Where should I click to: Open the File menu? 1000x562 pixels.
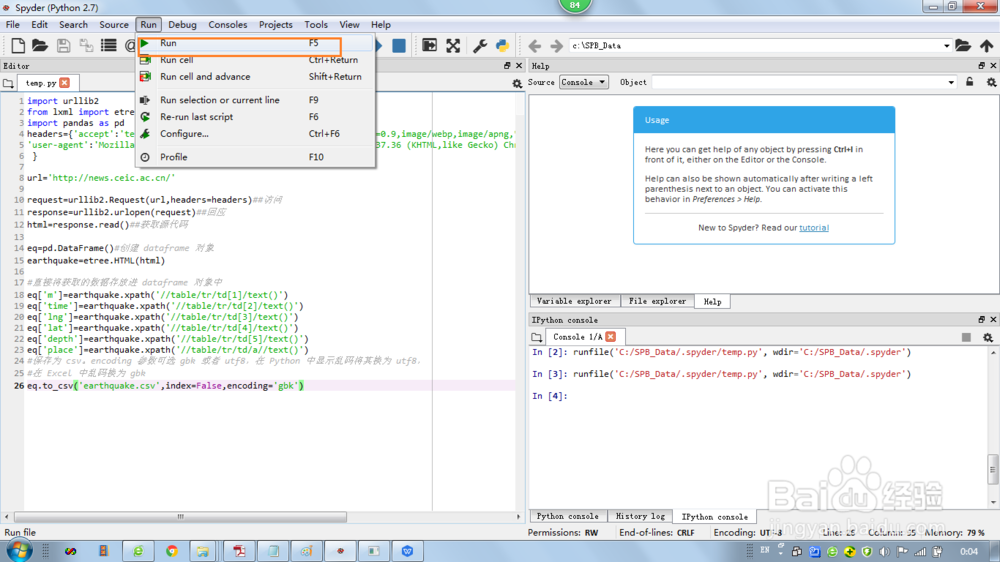coord(13,24)
